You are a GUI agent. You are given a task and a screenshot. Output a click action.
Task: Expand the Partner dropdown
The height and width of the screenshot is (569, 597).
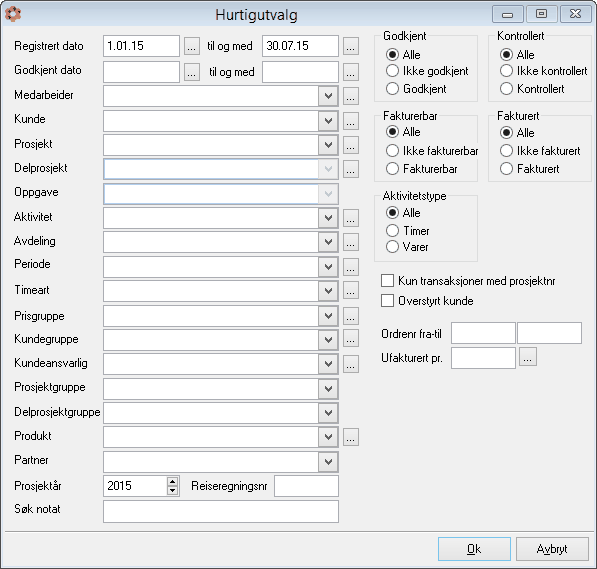(x=328, y=462)
